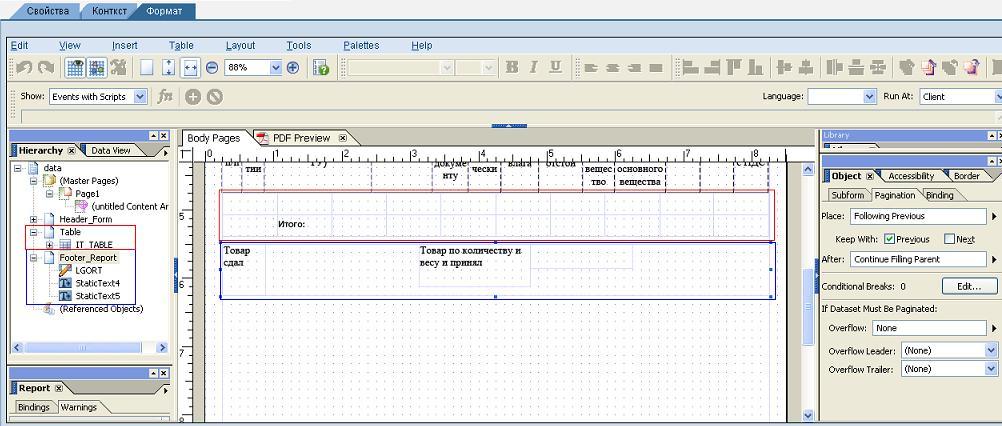Click the zoom out minus icon

[x=212, y=68]
